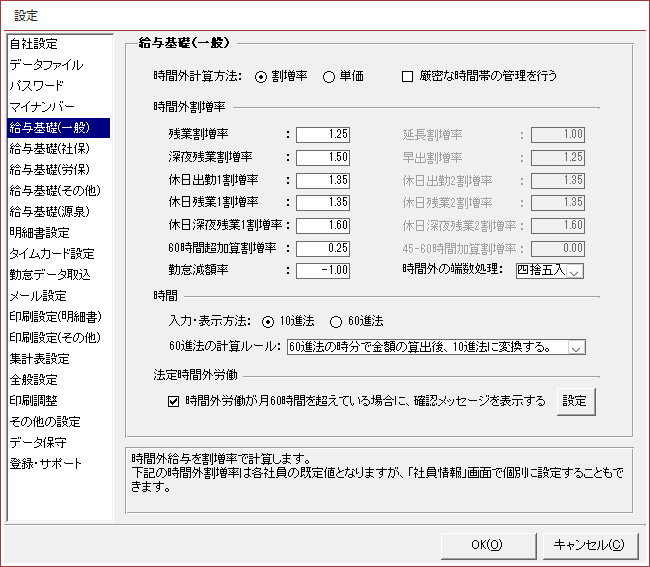This screenshot has width=650, height=567.
Task: Enable 厳密な時間帯の管理を行う checkbox
Action: coord(407,76)
